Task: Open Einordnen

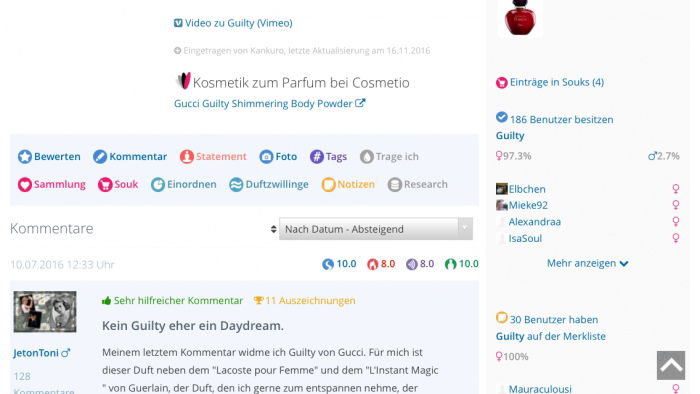Action: tap(192, 184)
